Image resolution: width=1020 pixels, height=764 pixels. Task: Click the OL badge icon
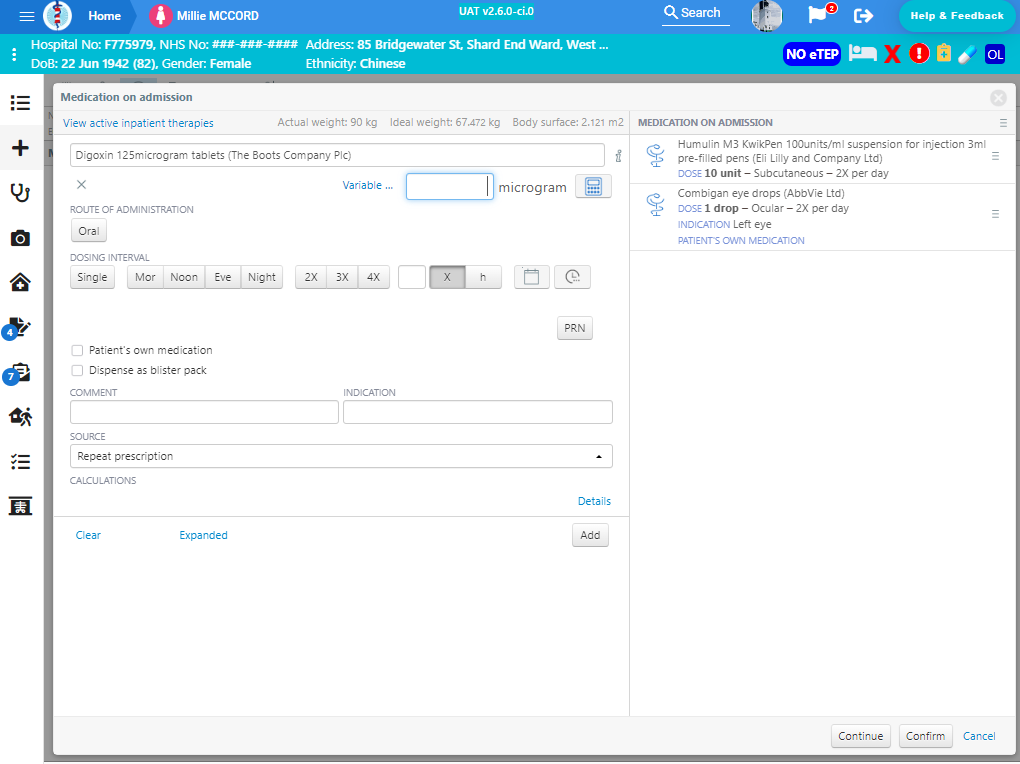pos(995,54)
